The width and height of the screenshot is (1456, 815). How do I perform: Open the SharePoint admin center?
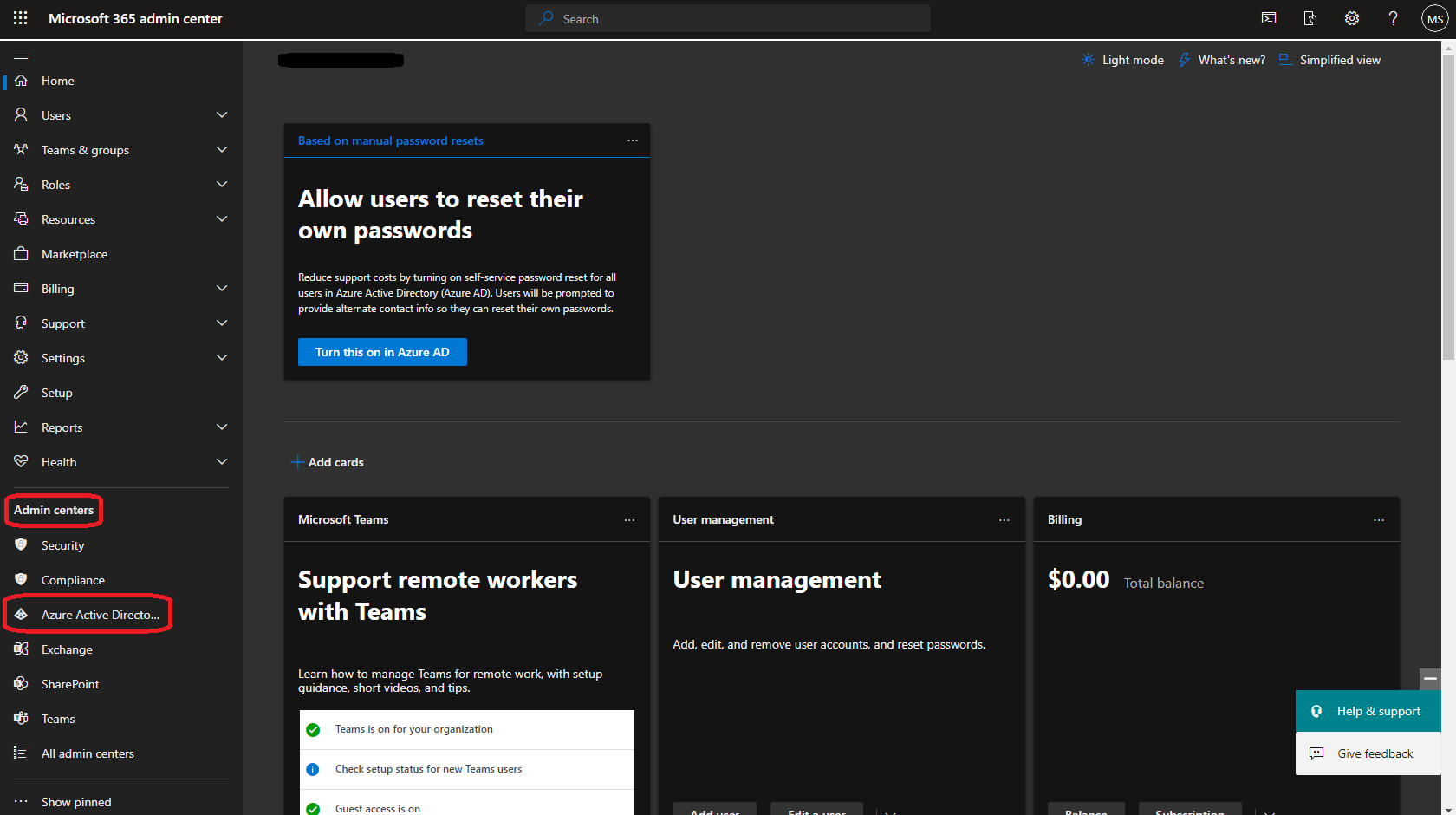tap(69, 684)
